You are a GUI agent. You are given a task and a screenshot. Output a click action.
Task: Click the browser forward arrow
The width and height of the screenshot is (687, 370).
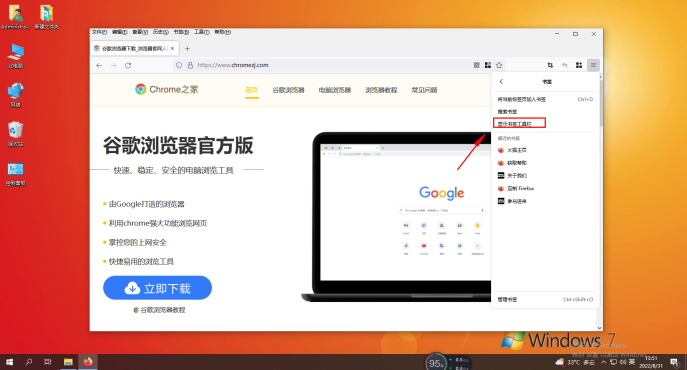113,65
